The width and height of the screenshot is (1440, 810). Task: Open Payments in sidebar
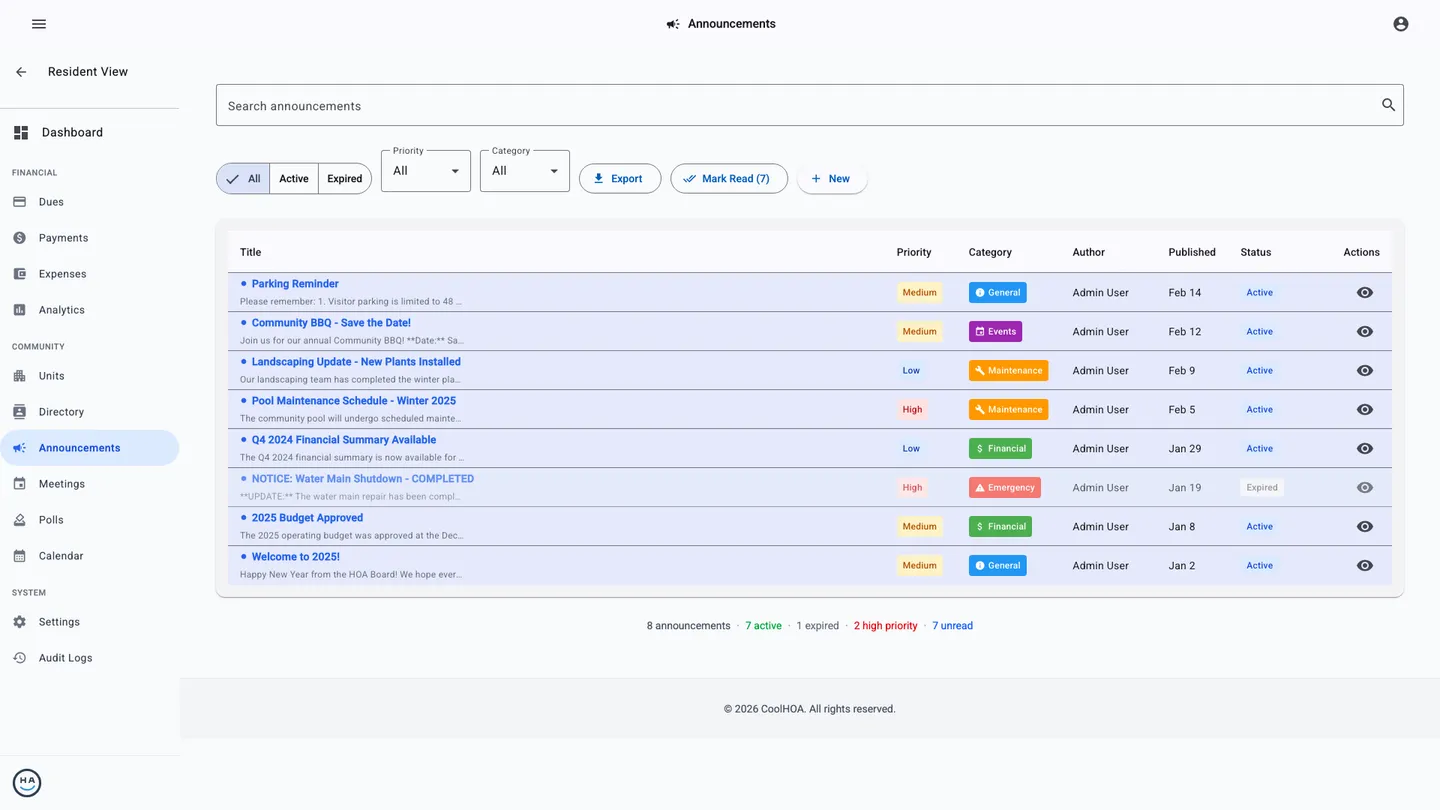(x=90, y=238)
